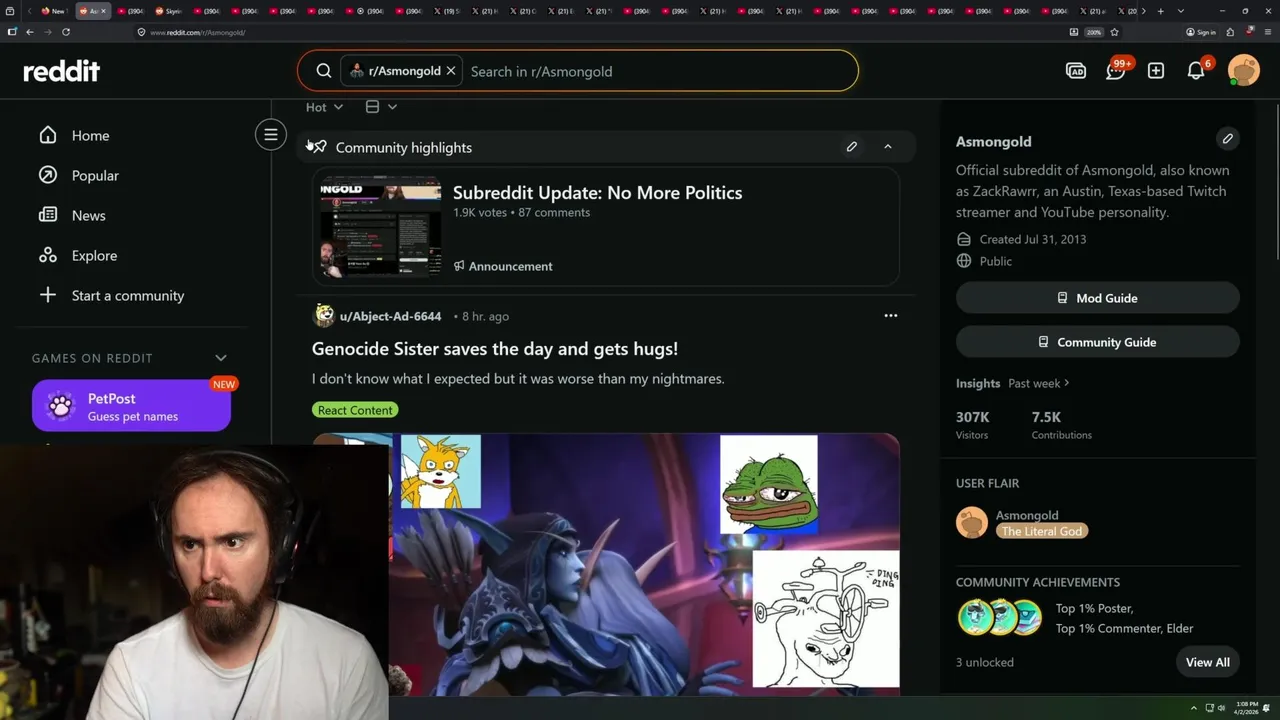Click the 307K Visitors stat
This screenshot has width=1280, height=720.
coord(973,425)
